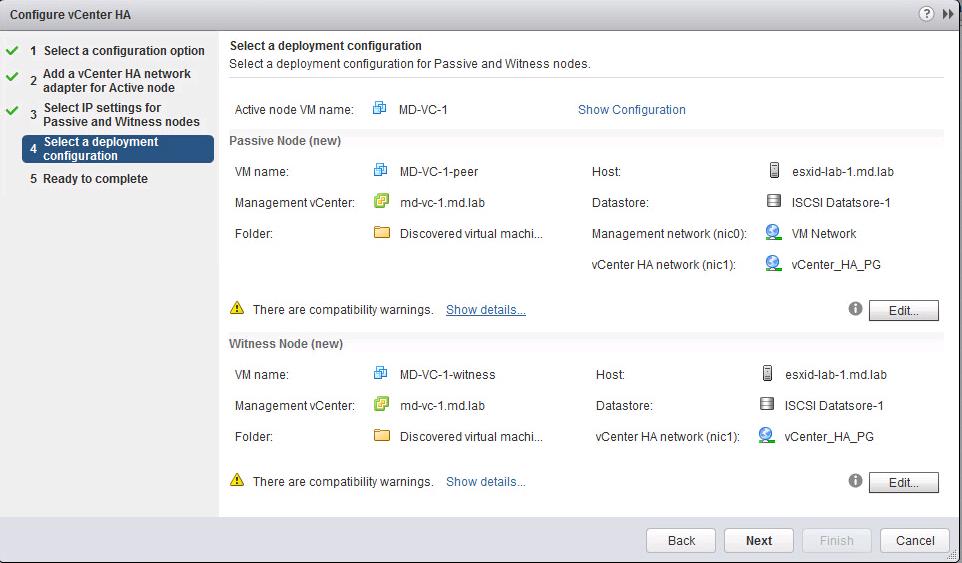962x563 pixels.
Task: Click Witness Node host esxid-lab-1.md.lab
Action: pos(836,375)
